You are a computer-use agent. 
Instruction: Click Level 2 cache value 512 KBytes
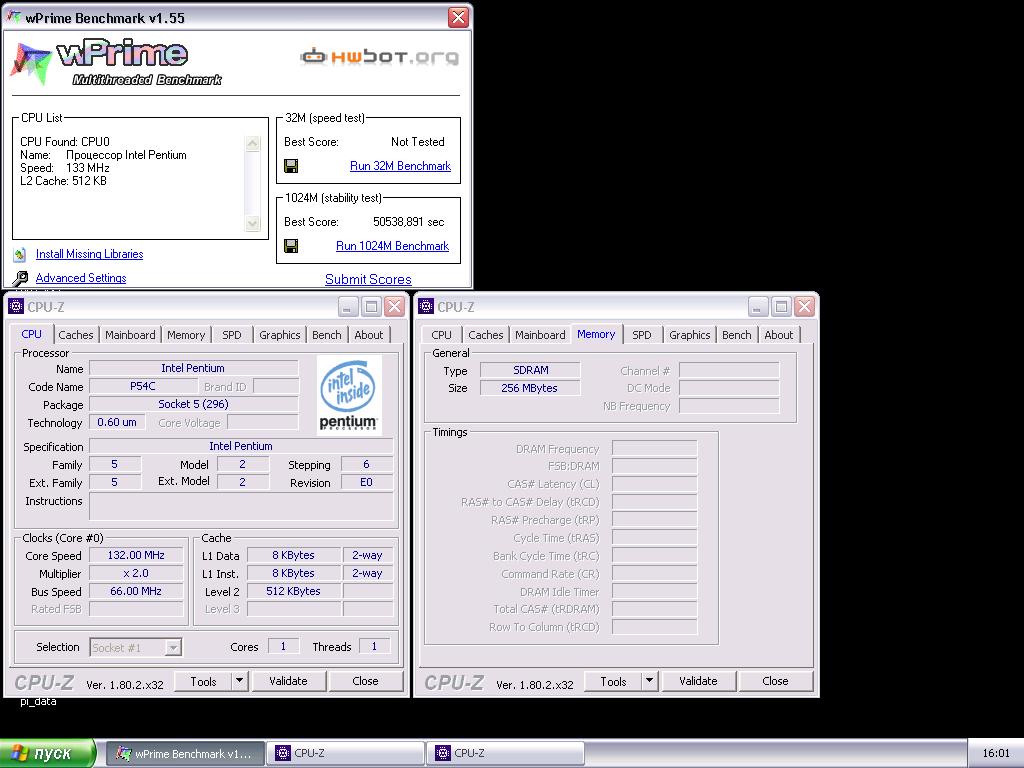[293, 591]
